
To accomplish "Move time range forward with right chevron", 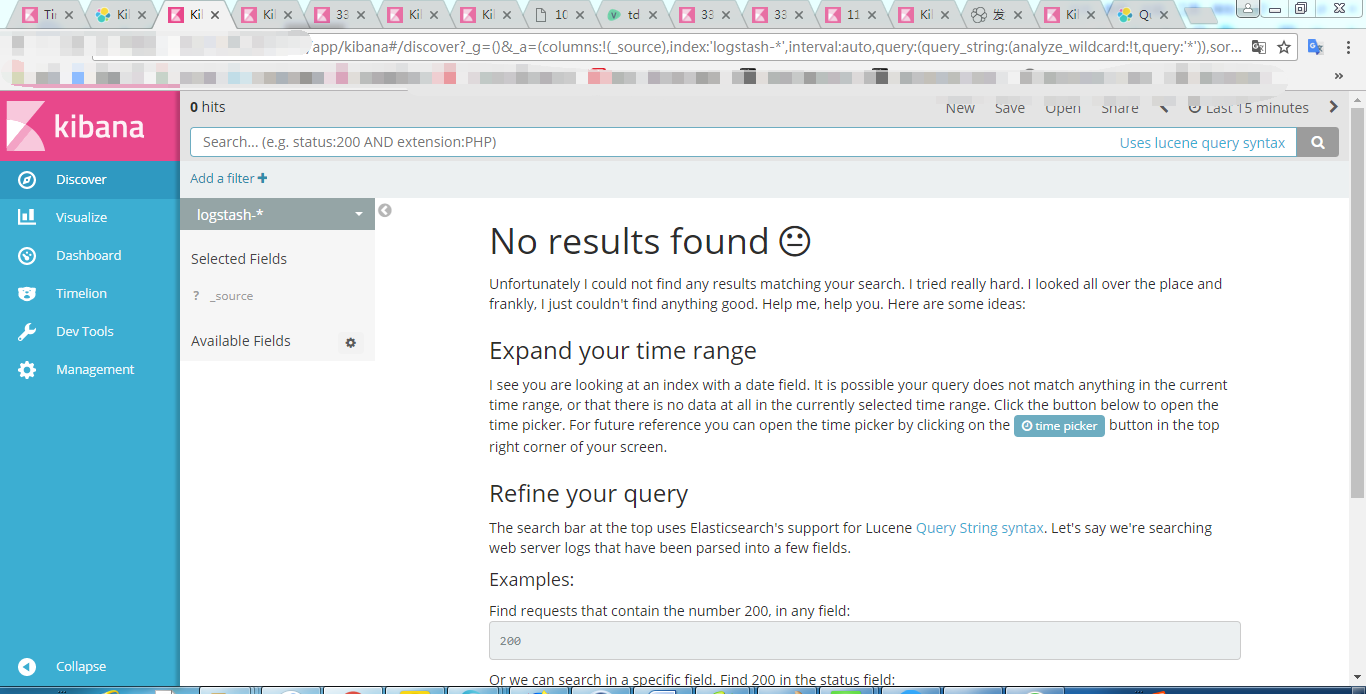I will (x=1333, y=107).
